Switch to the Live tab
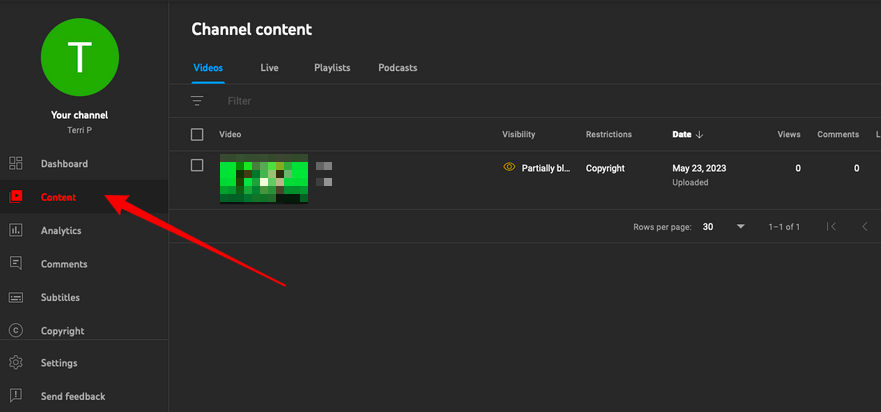 tap(269, 68)
